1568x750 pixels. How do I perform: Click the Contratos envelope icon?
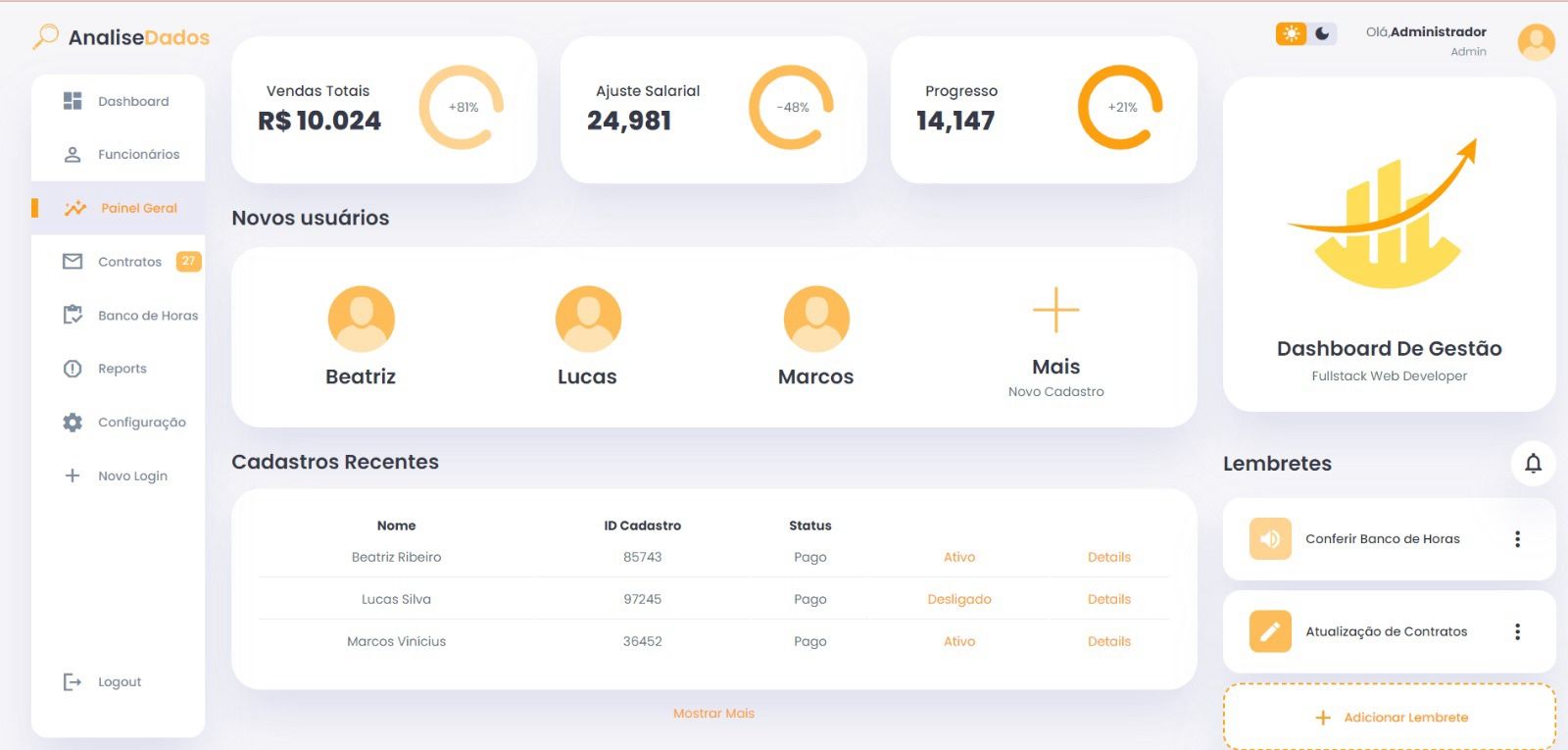tap(73, 262)
